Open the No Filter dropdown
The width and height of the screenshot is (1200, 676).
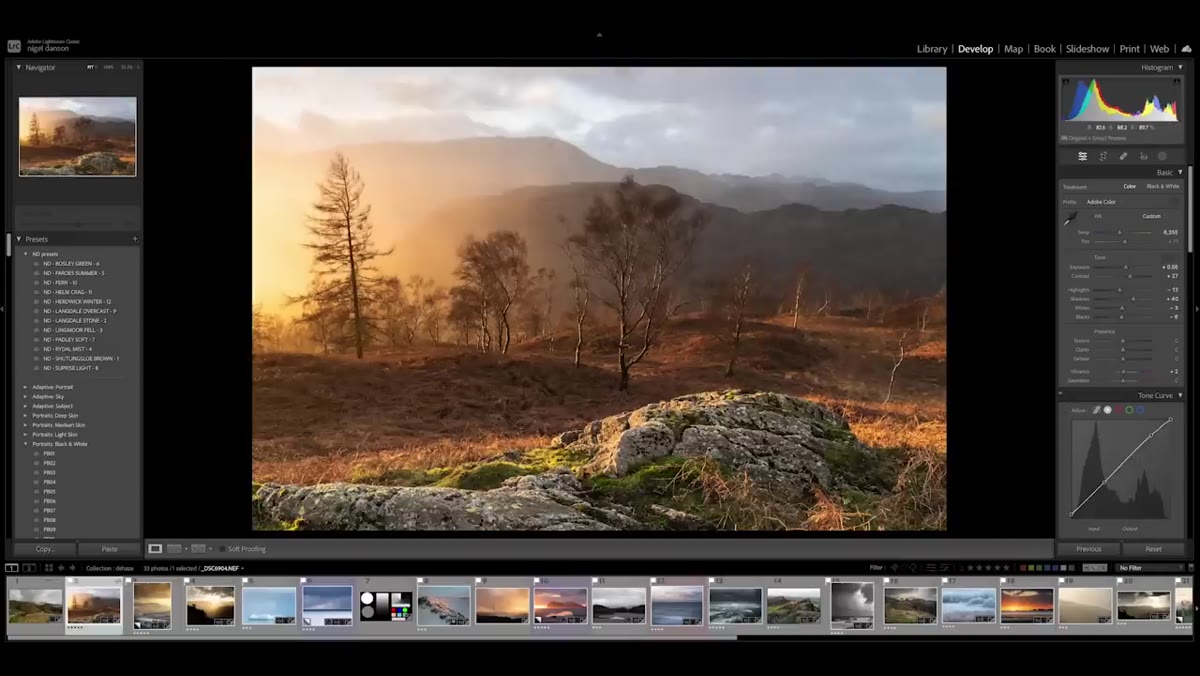point(1150,568)
